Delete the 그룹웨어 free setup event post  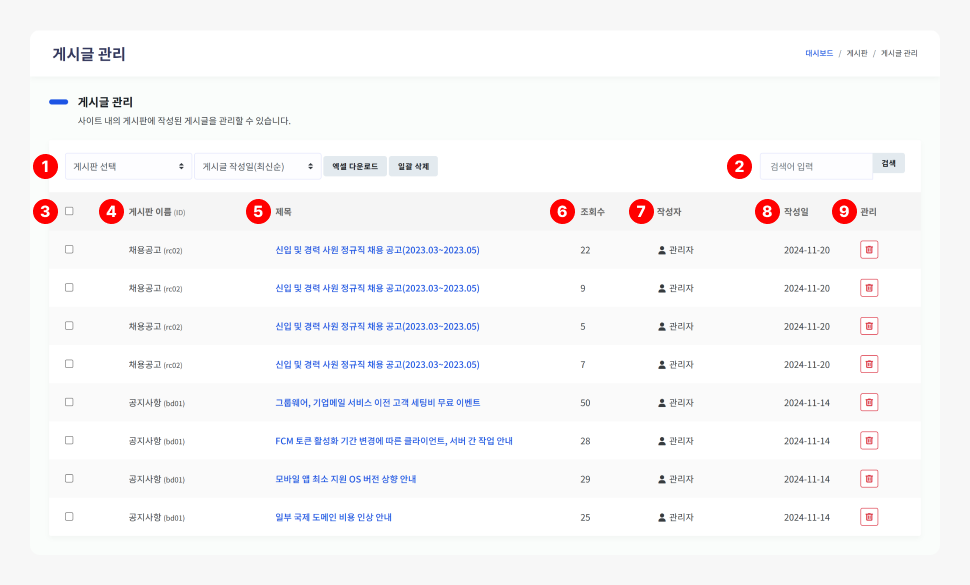click(869, 402)
